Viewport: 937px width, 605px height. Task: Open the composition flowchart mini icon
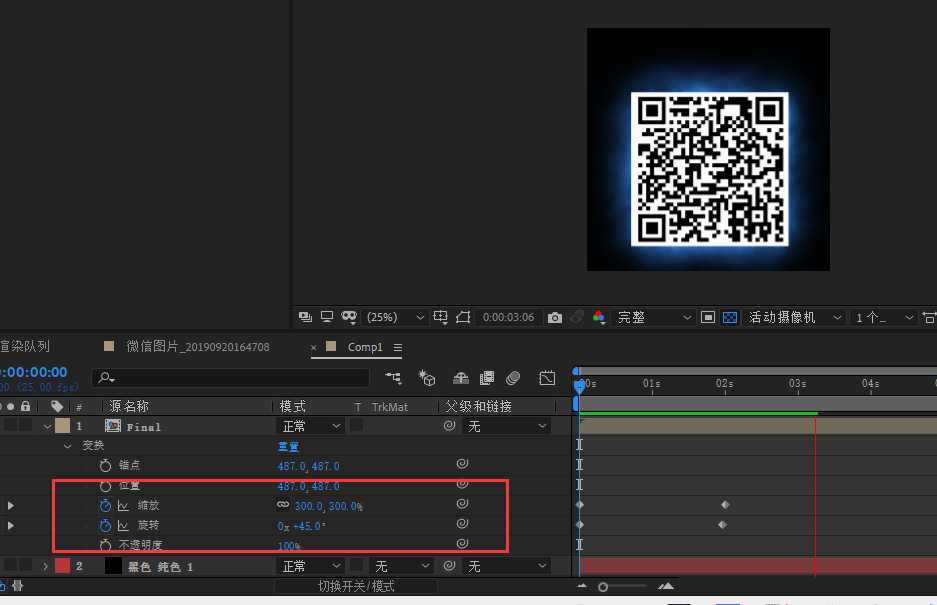click(393, 378)
